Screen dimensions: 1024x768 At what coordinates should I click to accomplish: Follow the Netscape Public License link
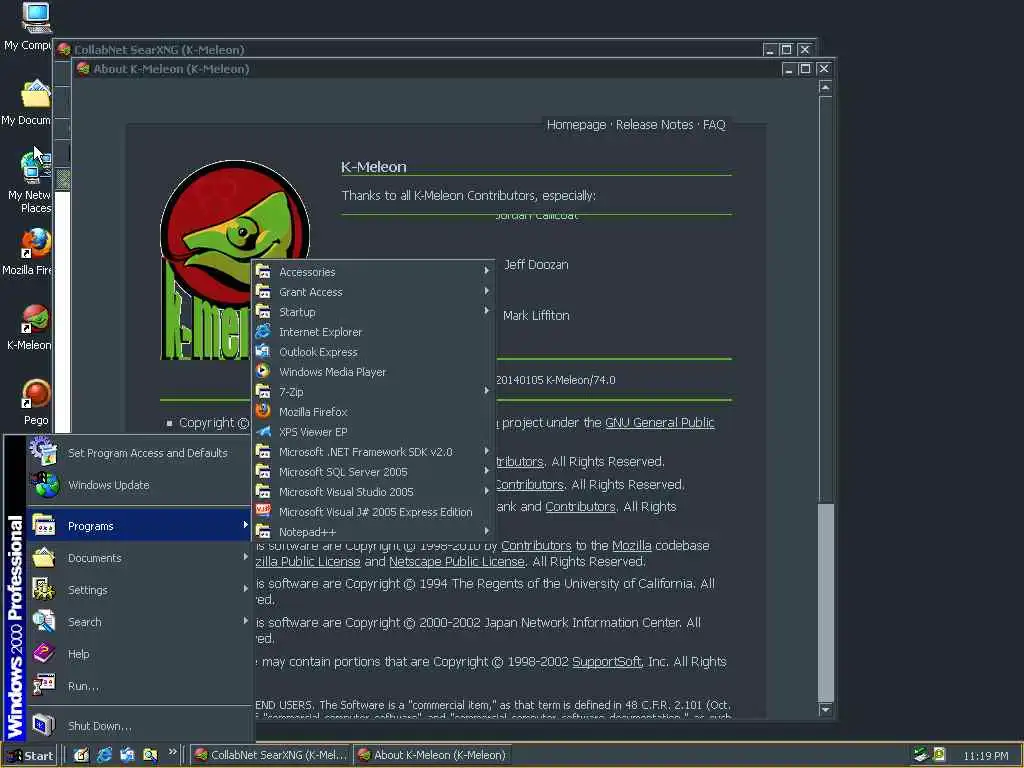coord(456,562)
